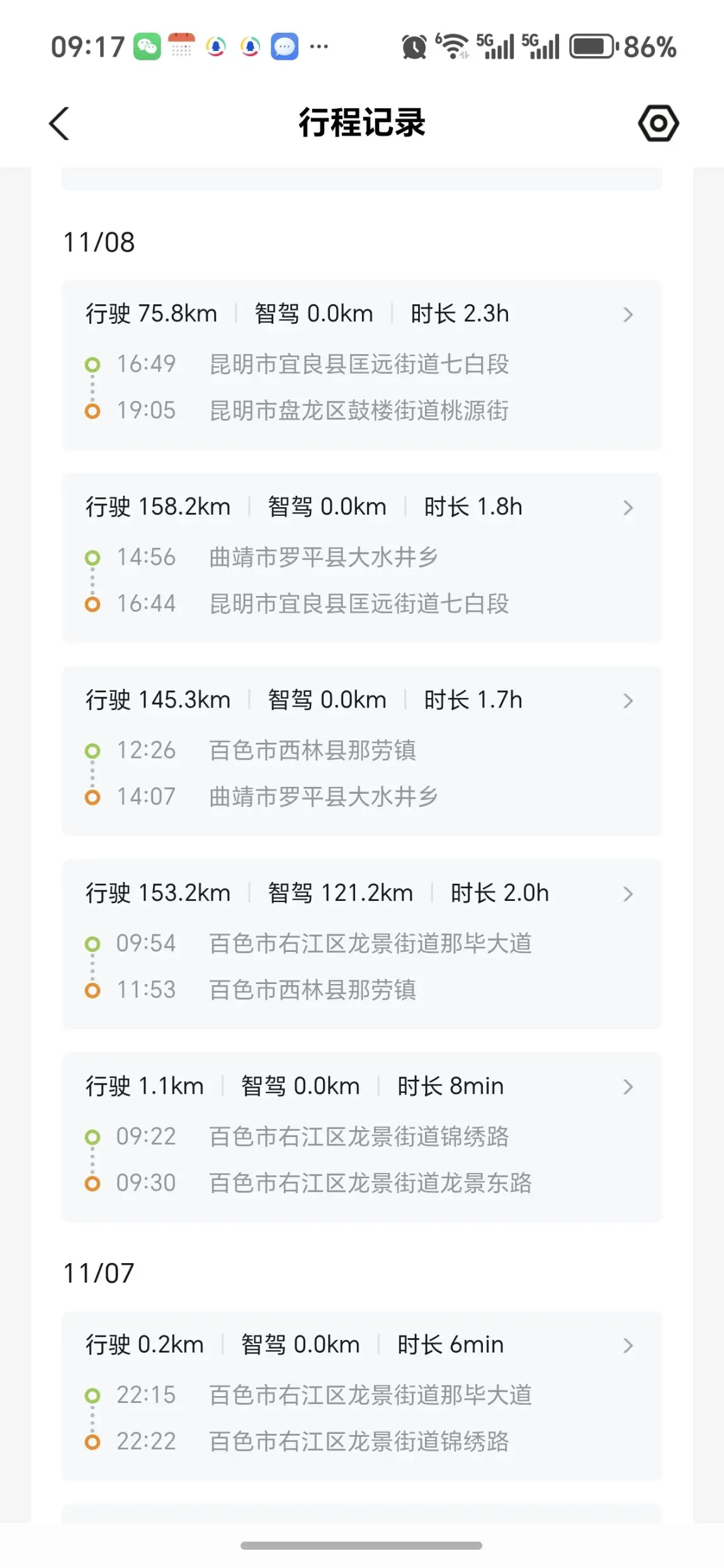Expand the 0.2km trip on 11/07
The image size is (724, 1568).
(627, 1346)
